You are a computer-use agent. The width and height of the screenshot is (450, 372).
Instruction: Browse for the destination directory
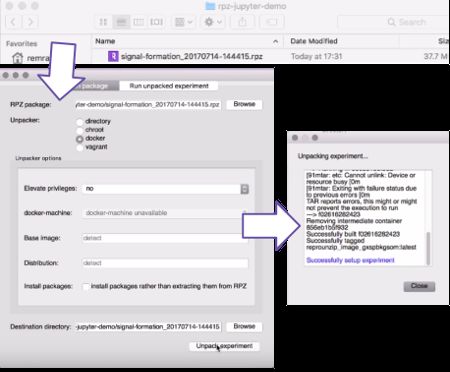tap(244, 326)
